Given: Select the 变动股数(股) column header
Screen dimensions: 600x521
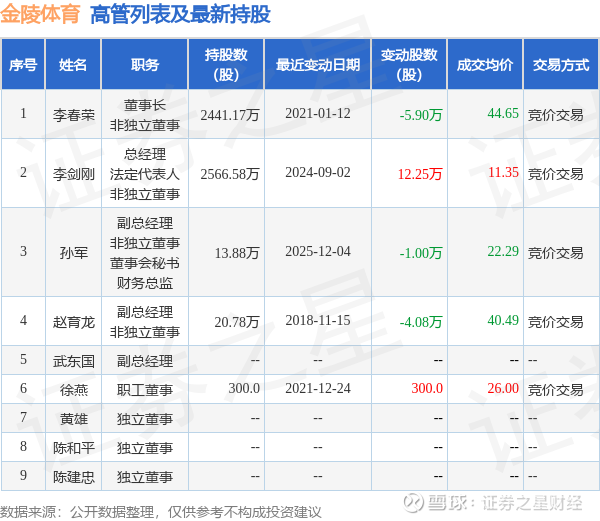Looking at the screenshot, I should (x=409, y=65).
